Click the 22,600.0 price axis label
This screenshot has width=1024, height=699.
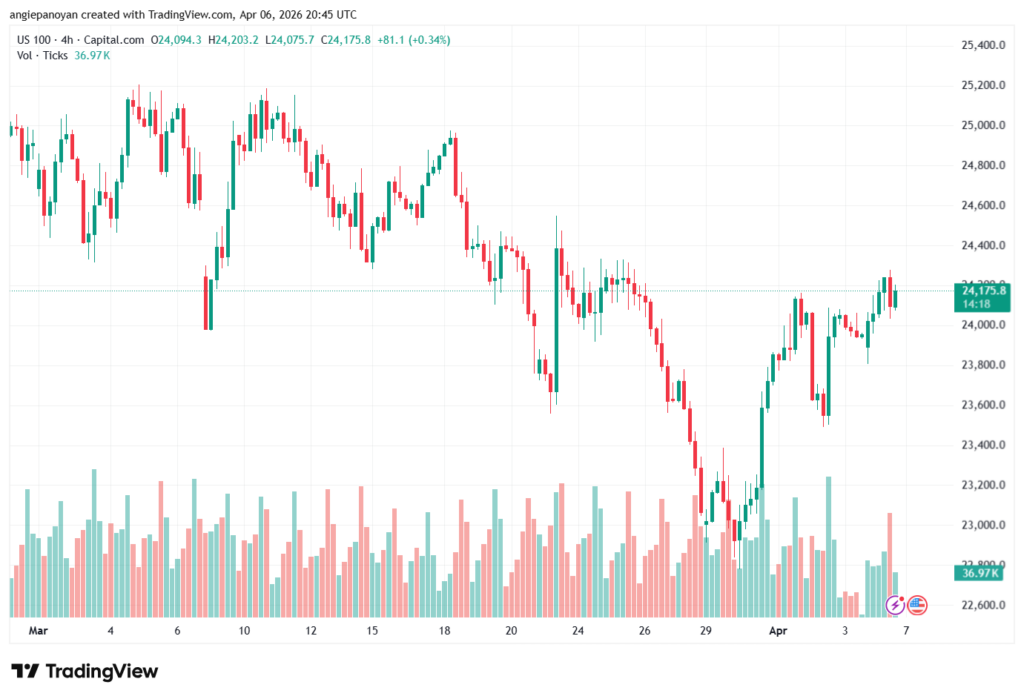tap(981, 605)
